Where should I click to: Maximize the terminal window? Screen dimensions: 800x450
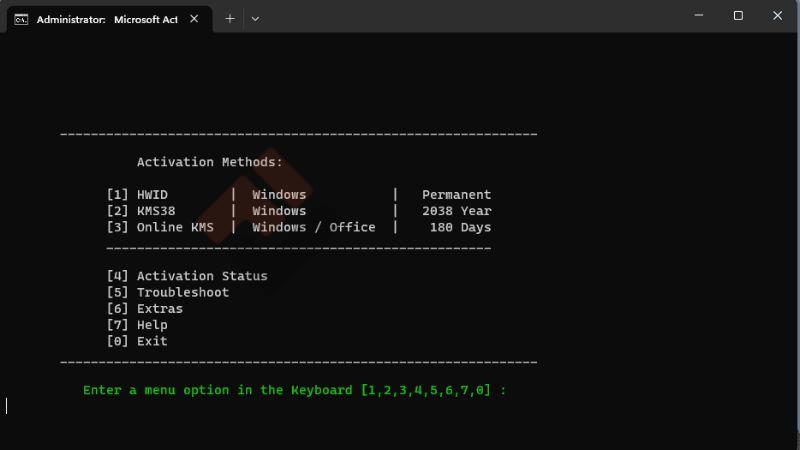click(738, 16)
